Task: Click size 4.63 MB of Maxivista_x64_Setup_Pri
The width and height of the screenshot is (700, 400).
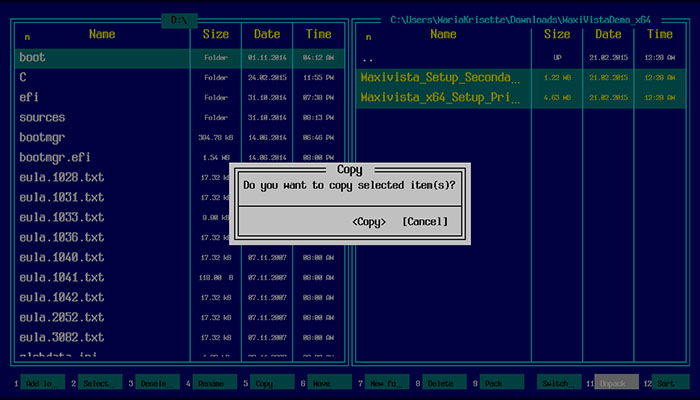Action: coord(557,97)
